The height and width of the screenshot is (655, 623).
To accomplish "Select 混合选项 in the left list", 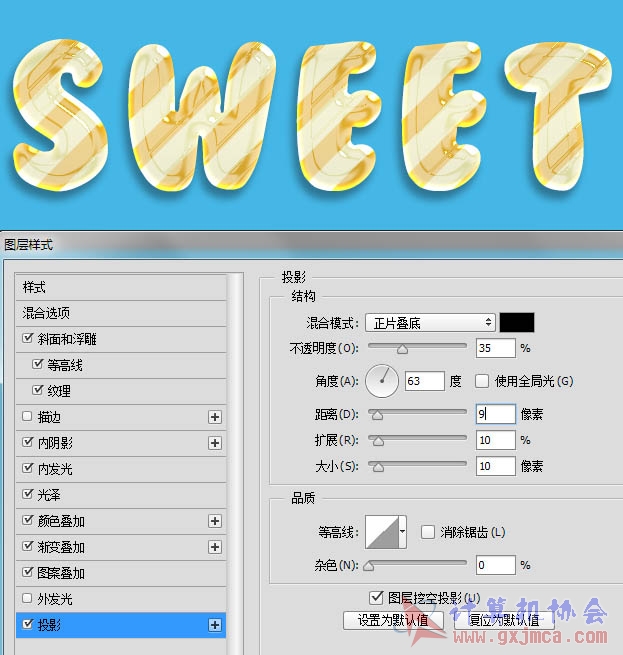I will click(x=121, y=313).
